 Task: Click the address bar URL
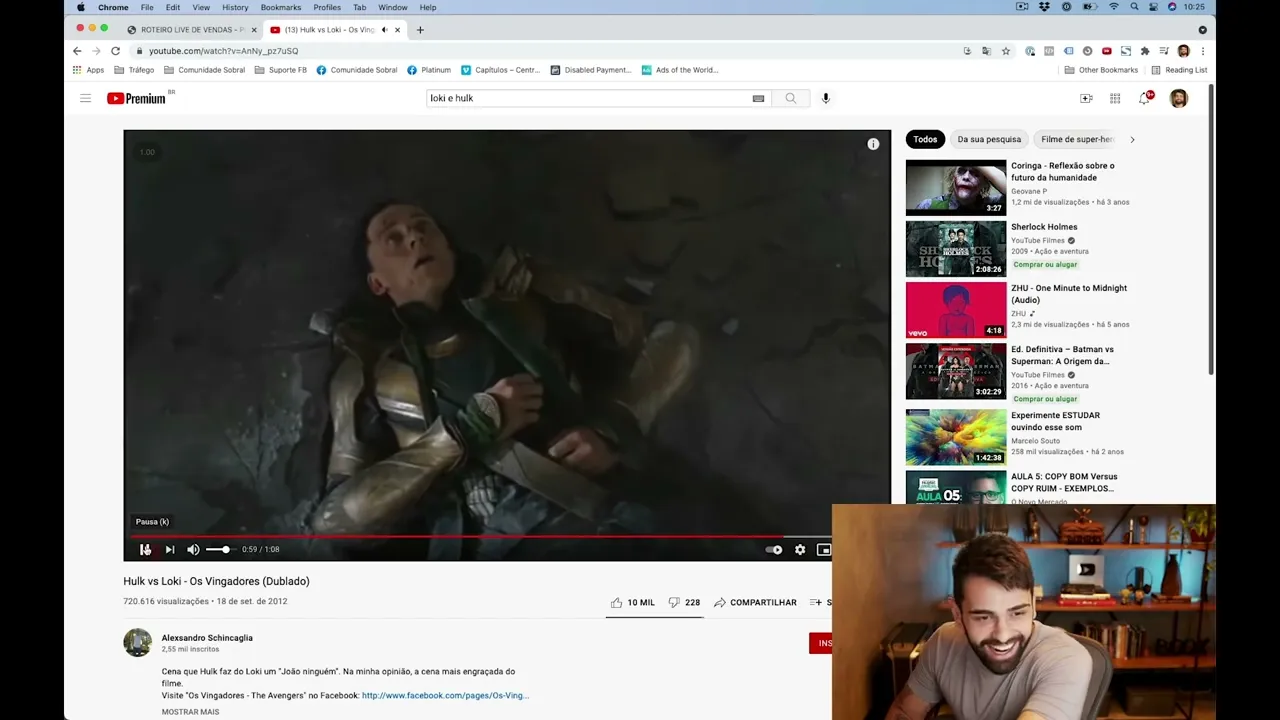pyautogui.click(x=224, y=51)
